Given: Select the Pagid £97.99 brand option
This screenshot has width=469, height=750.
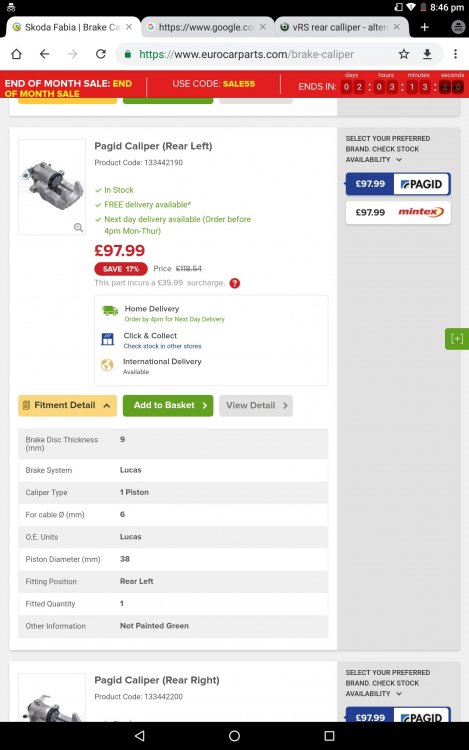Looking at the screenshot, I should click(x=398, y=184).
